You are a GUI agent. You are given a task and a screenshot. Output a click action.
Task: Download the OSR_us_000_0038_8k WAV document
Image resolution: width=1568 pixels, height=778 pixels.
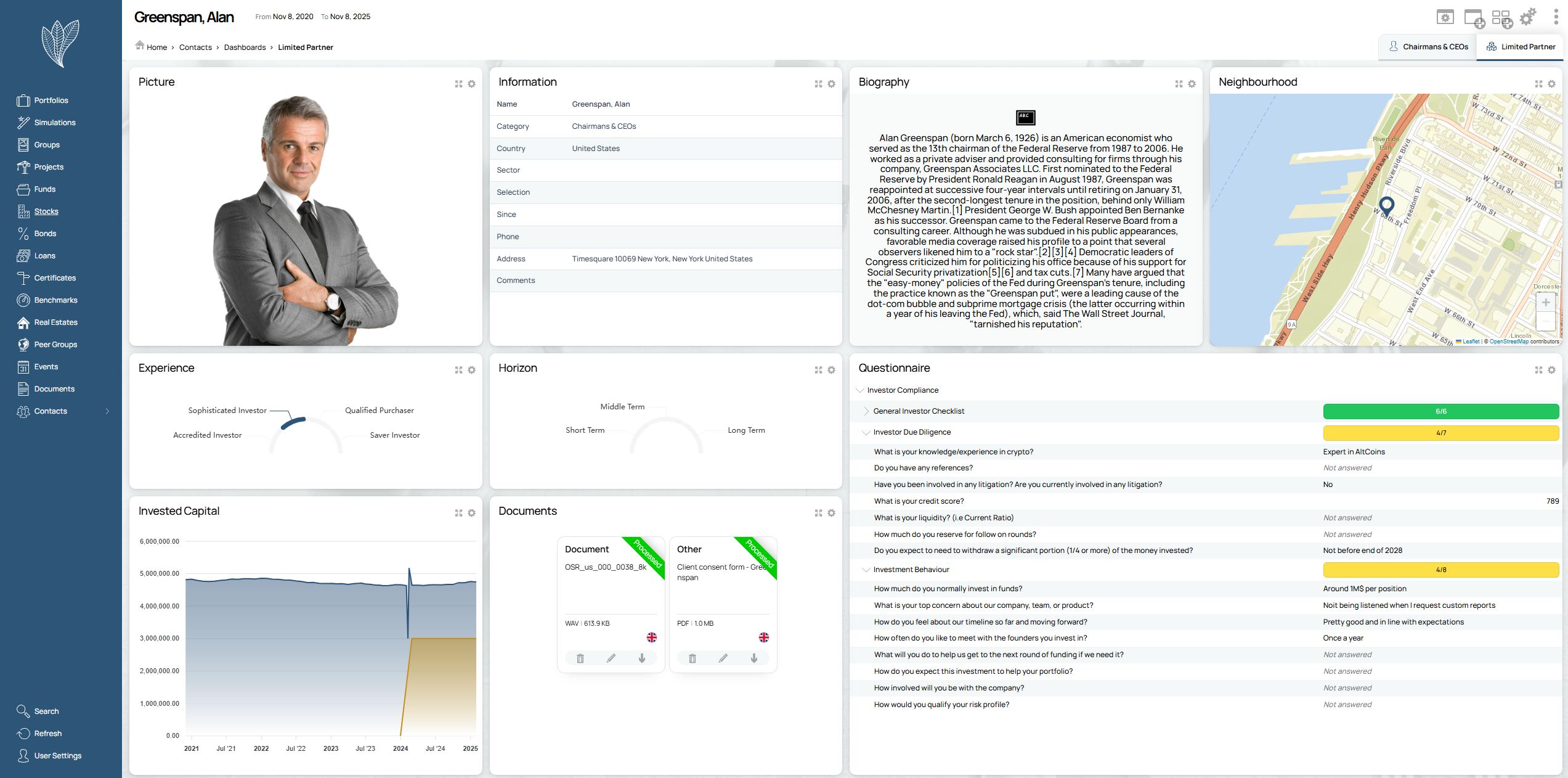641,658
